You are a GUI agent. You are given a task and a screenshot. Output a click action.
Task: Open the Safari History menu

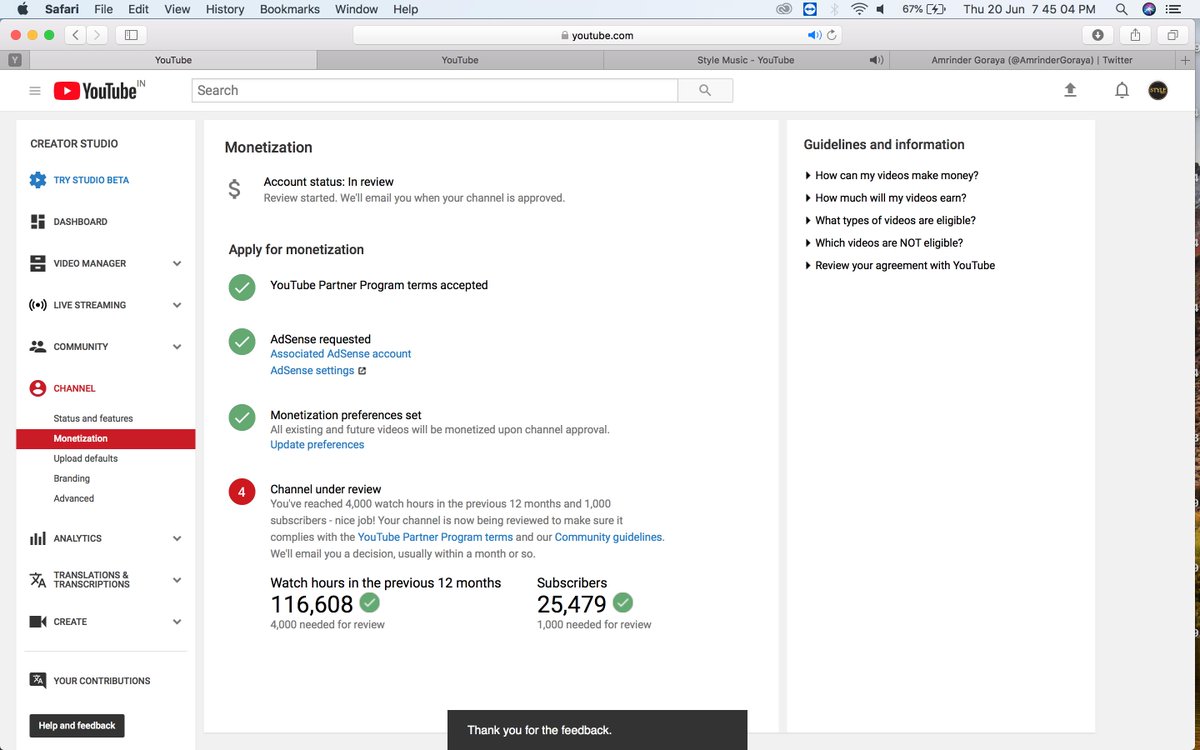pyautogui.click(x=225, y=9)
